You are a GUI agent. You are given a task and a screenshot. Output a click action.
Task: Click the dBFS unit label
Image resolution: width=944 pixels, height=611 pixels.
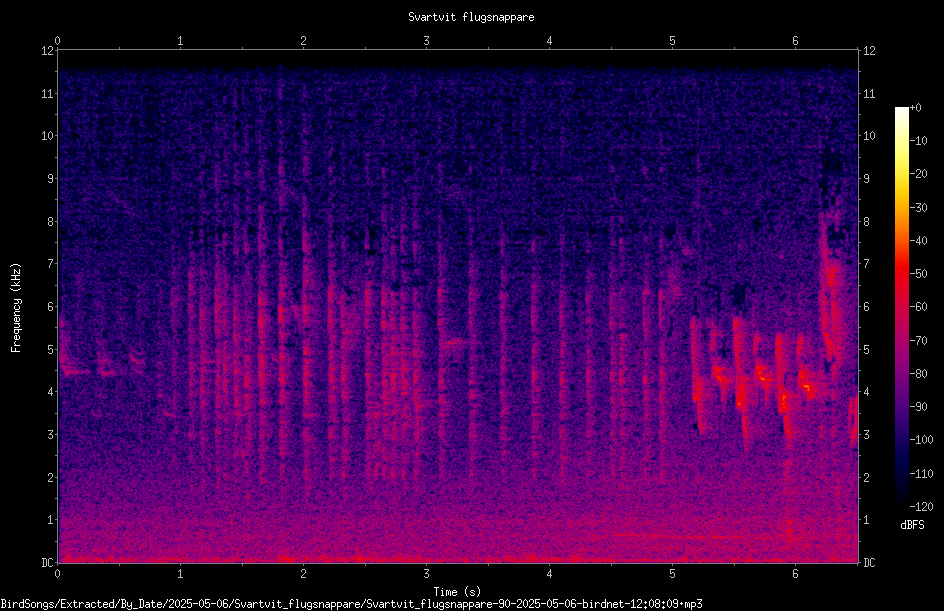[x=913, y=525]
